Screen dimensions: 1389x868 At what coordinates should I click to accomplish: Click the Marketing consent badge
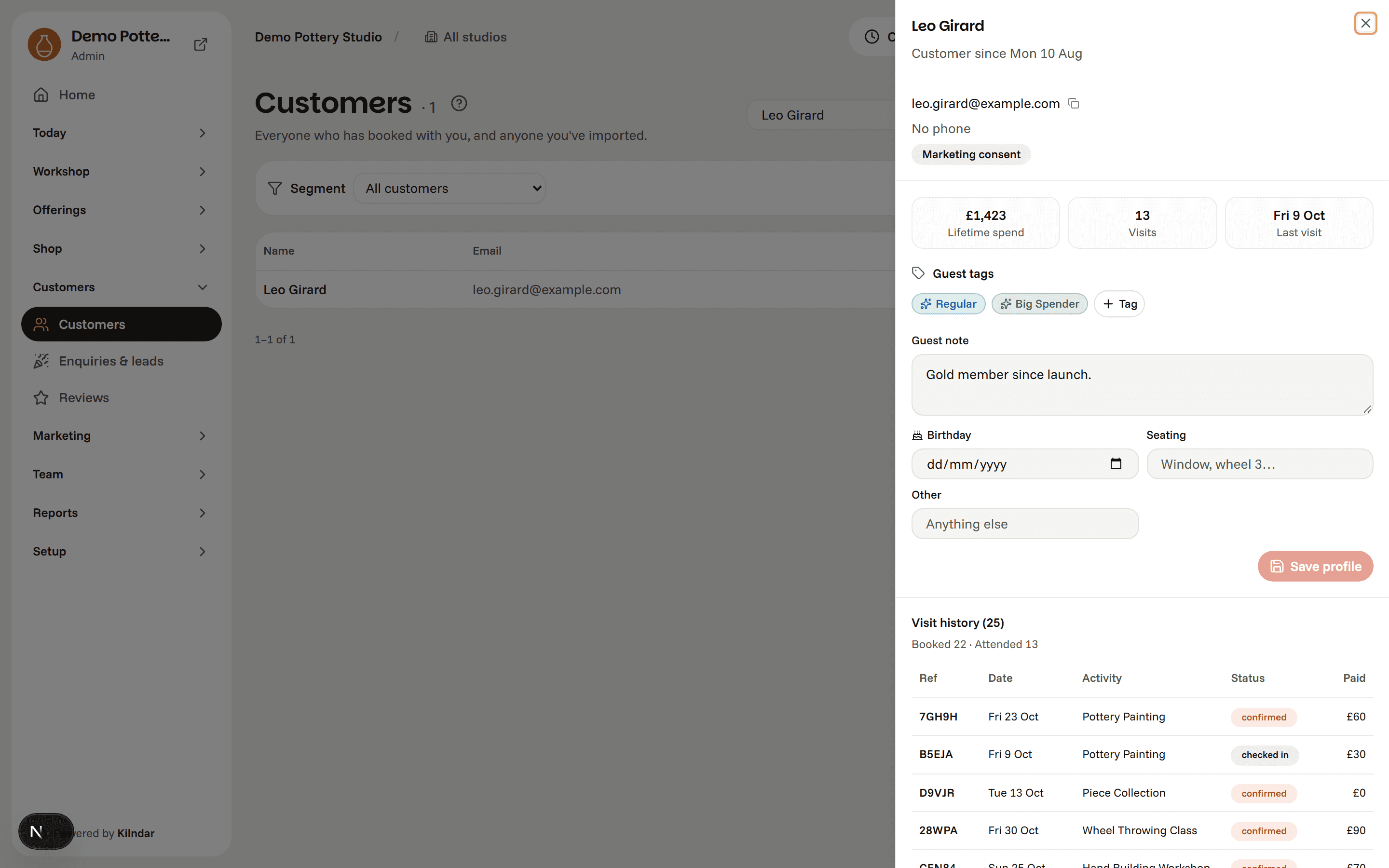pos(970,154)
